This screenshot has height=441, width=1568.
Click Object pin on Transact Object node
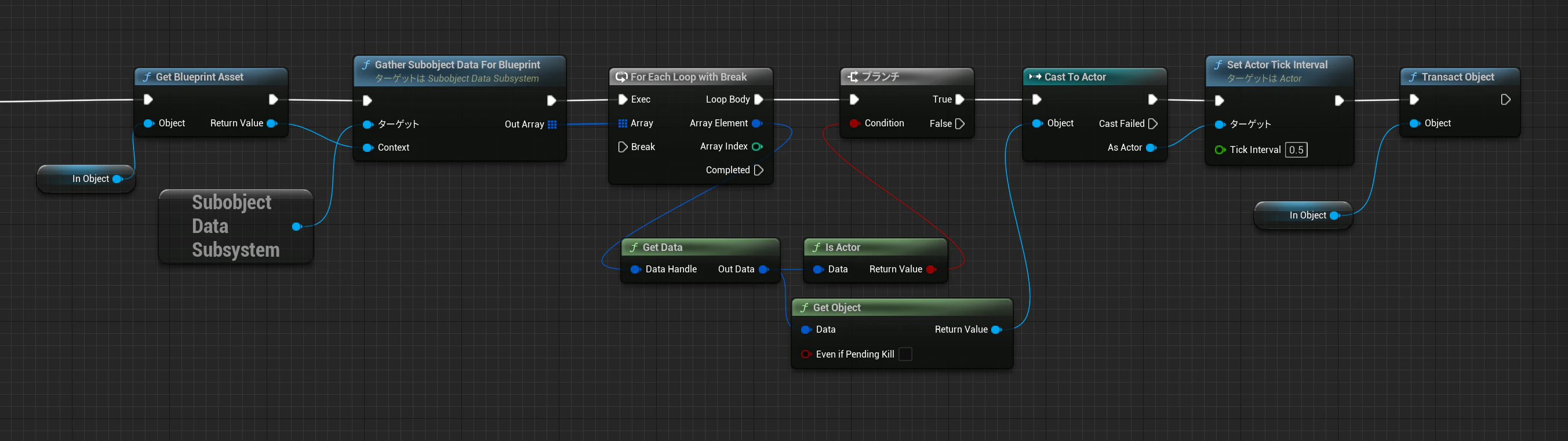point(1414,123)
